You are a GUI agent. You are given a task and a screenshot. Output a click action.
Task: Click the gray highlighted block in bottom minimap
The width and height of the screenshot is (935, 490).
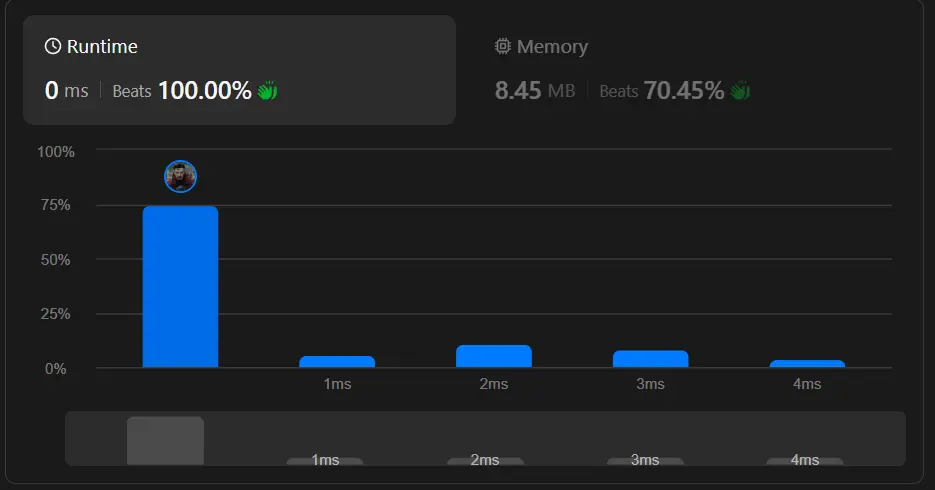click(x=165, y=440)
